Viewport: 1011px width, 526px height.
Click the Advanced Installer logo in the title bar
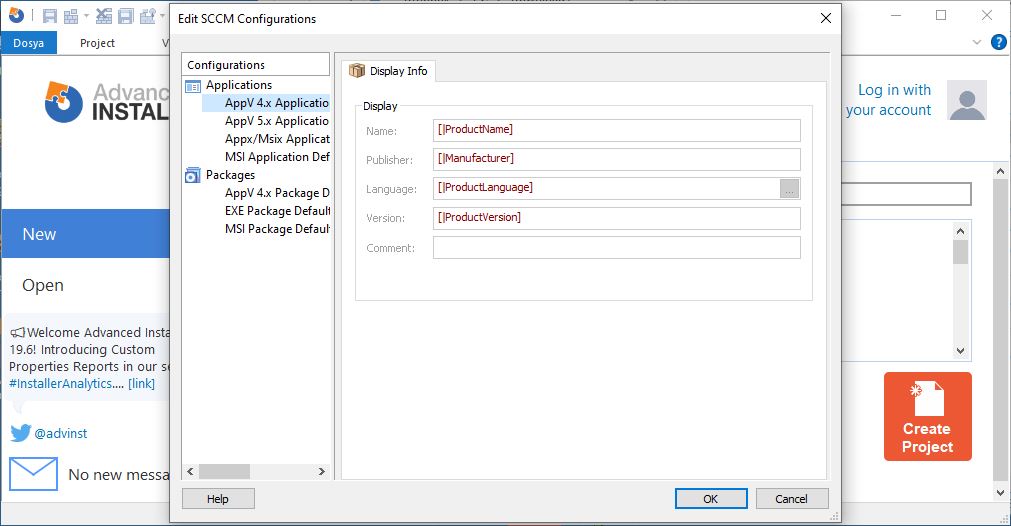[16, 15]
